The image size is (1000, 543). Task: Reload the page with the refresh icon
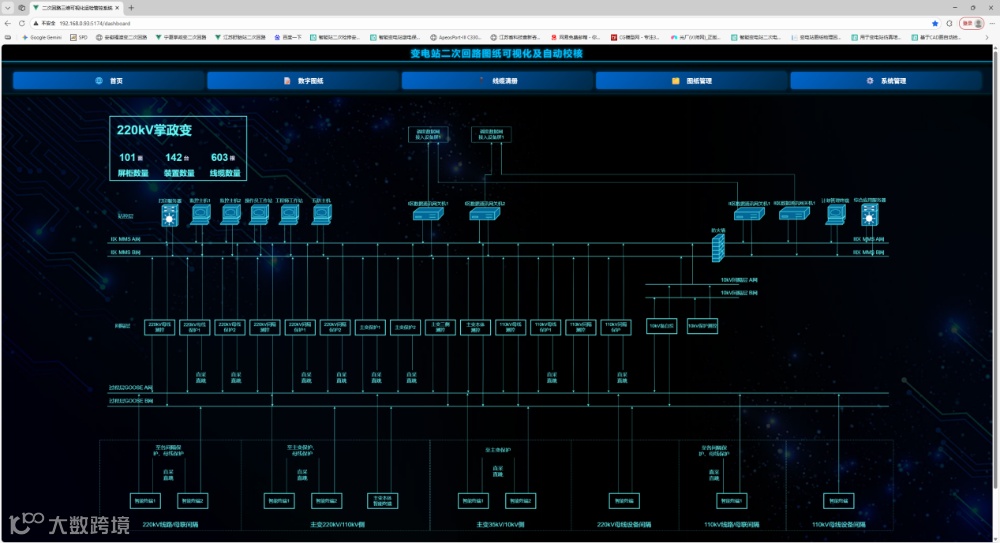(22, 23)
